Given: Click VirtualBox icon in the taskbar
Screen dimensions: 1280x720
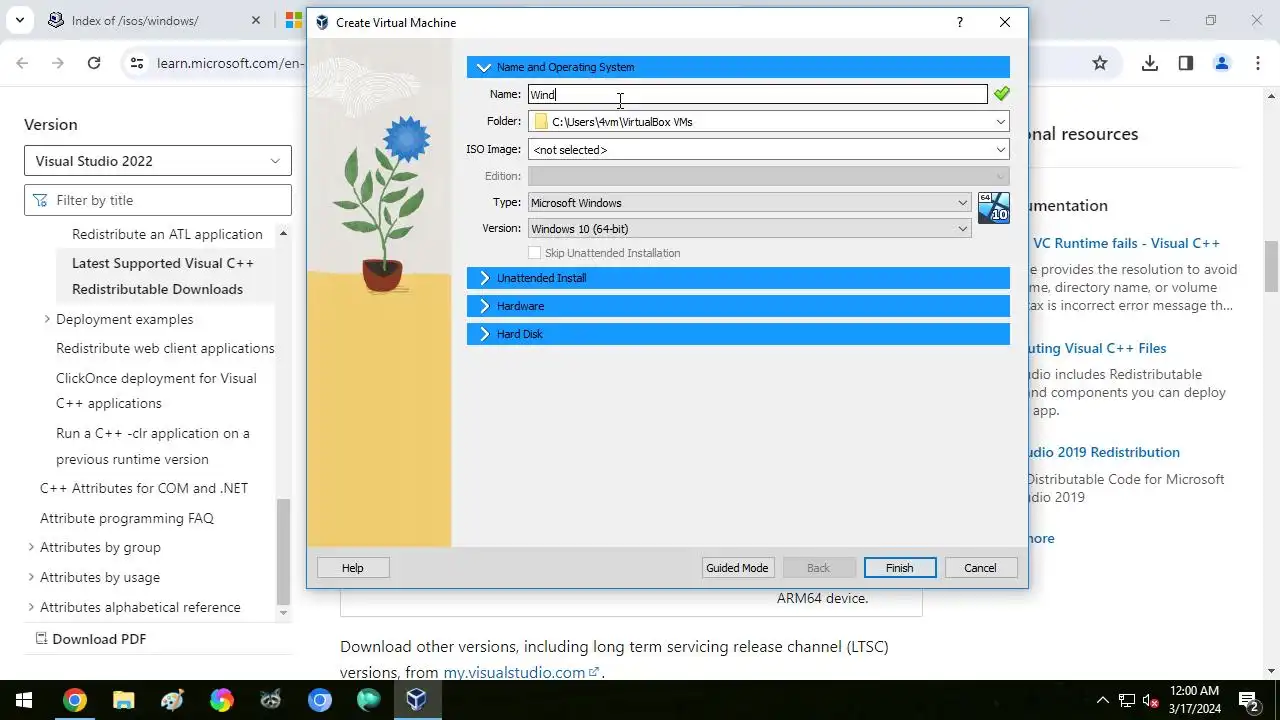Looking at the screenshot, I should pos(417,700).
